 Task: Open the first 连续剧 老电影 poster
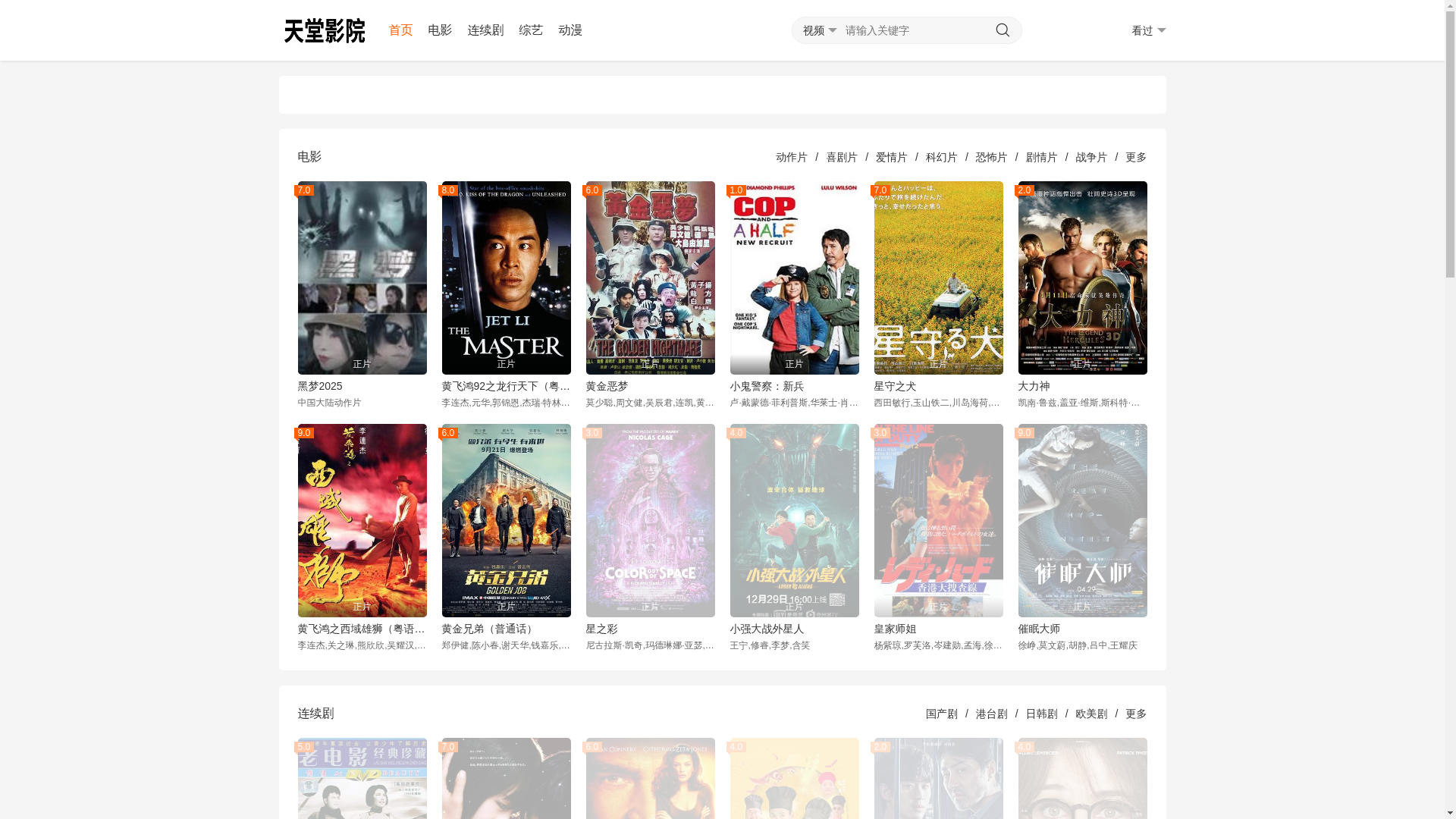[x=362, y=778]
